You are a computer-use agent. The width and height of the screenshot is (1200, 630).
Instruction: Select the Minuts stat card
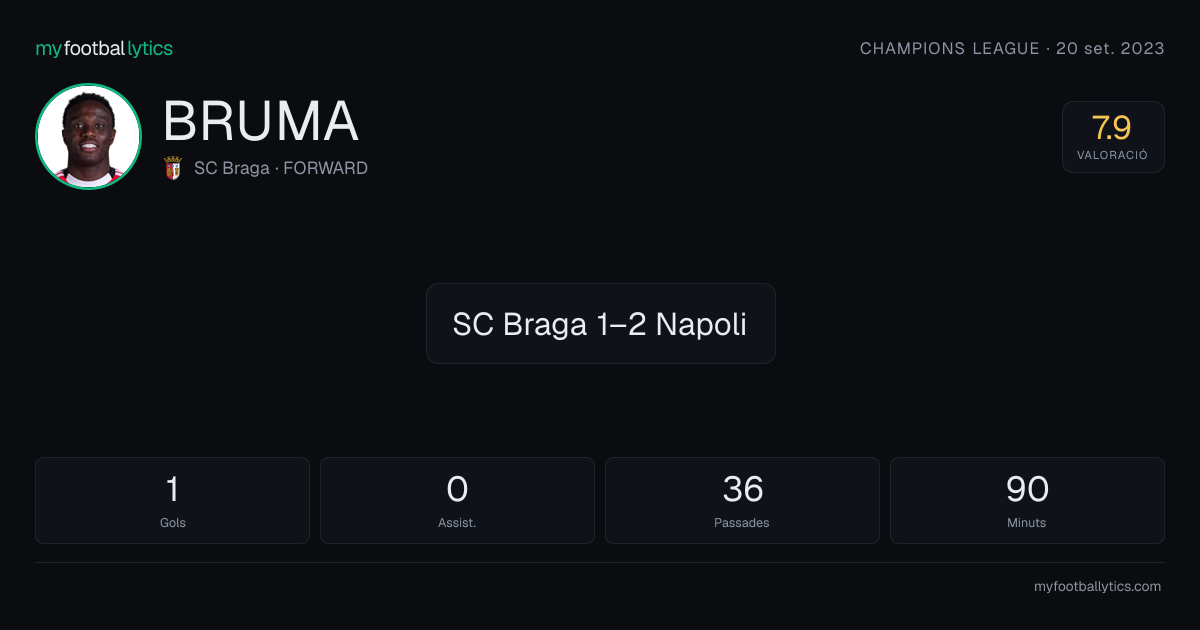pyautogui.click(x=1027, y=500)
